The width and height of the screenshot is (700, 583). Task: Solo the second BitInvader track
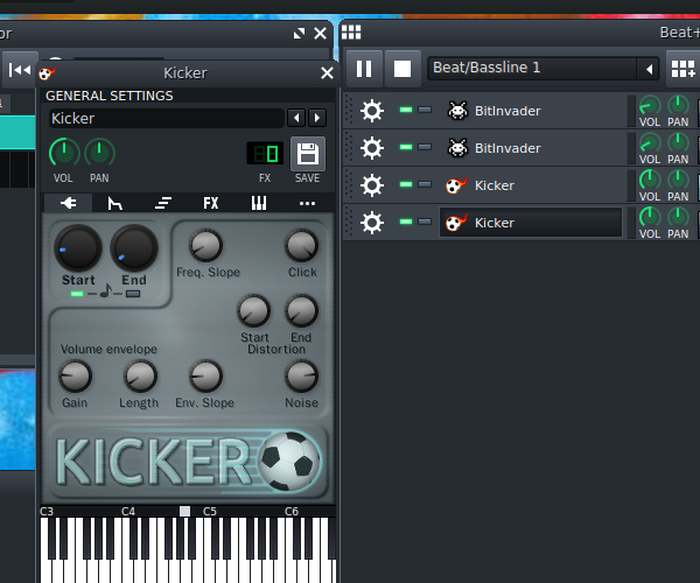click(x=425, y=147)
